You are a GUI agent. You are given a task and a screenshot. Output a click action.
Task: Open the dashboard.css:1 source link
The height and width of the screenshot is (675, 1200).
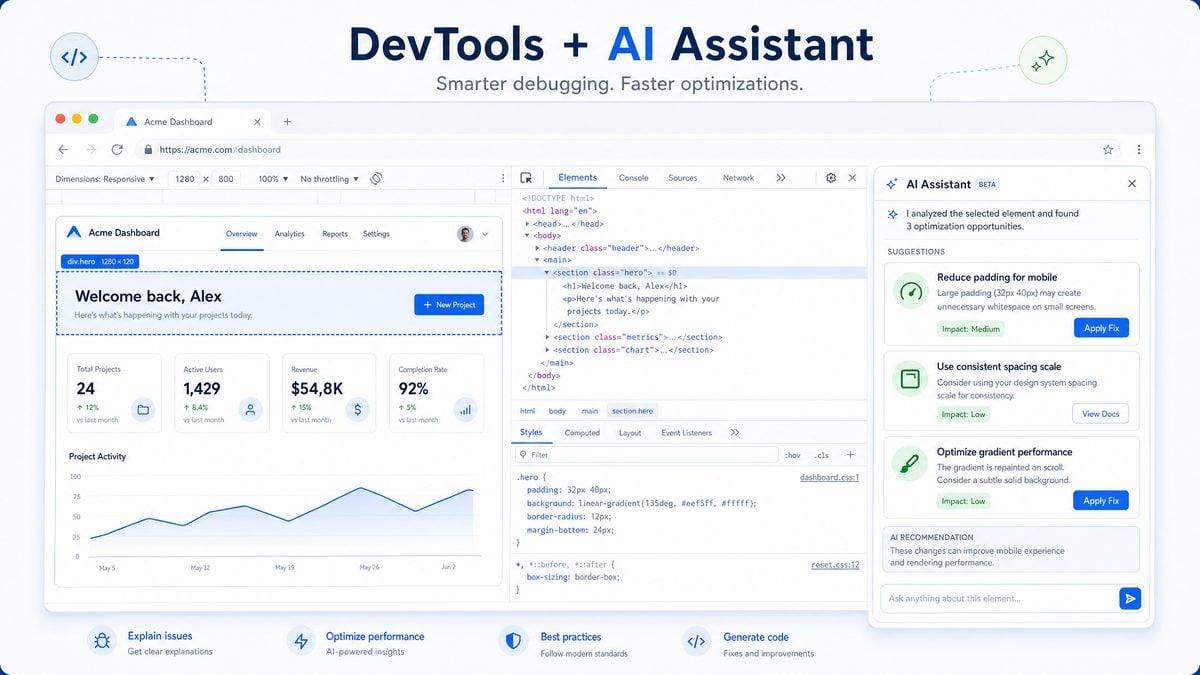tap(830, 478)
